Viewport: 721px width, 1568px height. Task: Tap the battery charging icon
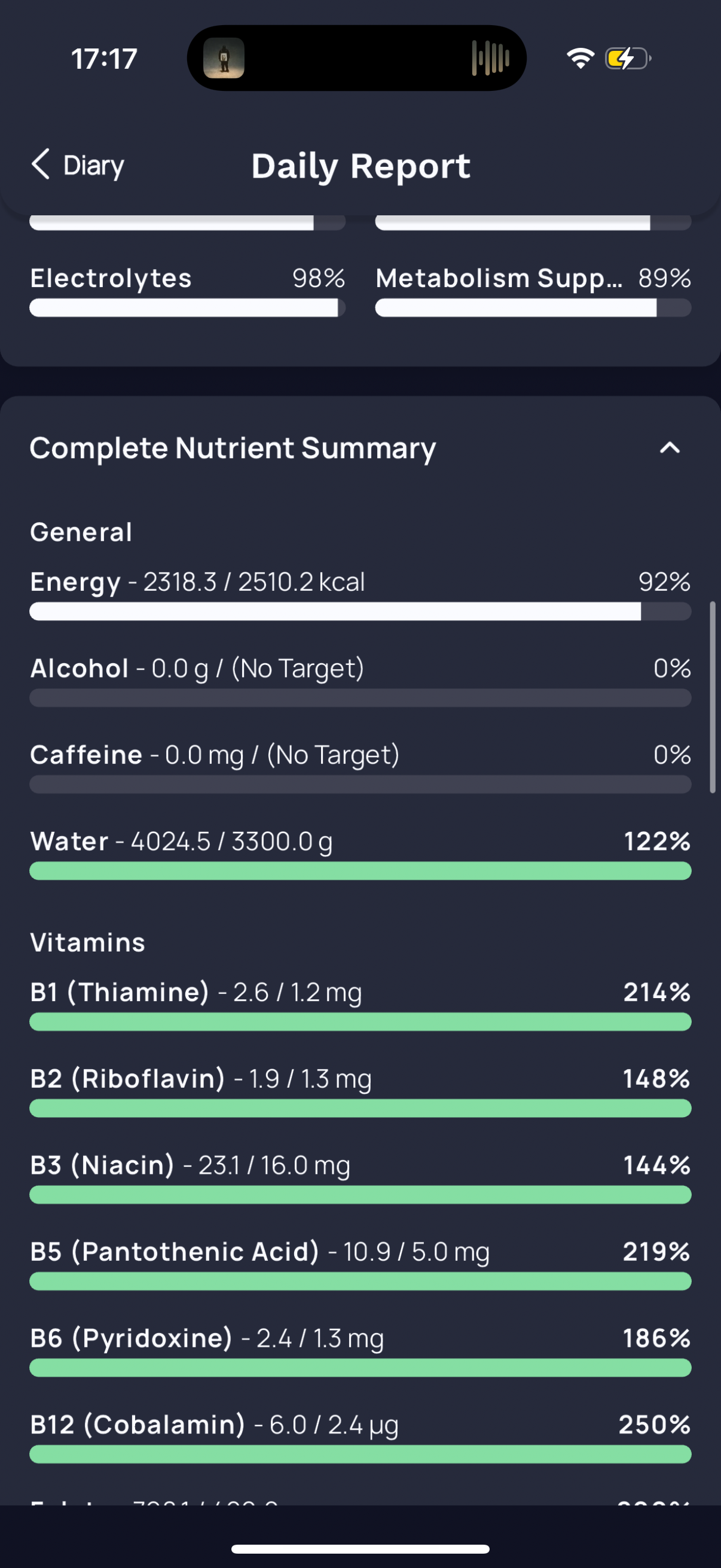coord(627,59)
